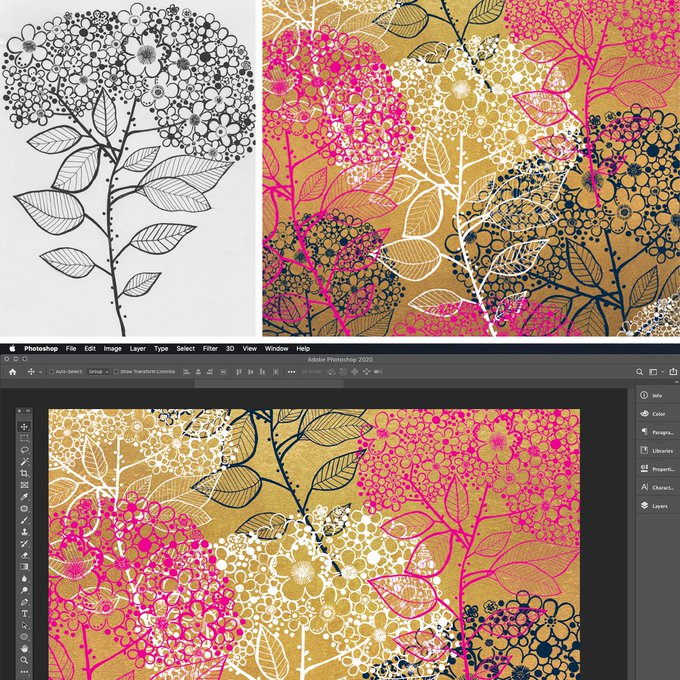Viewport: 680px width, 680px height.
Task: Select the Ellipse shape tool
Action: point(24,637)
